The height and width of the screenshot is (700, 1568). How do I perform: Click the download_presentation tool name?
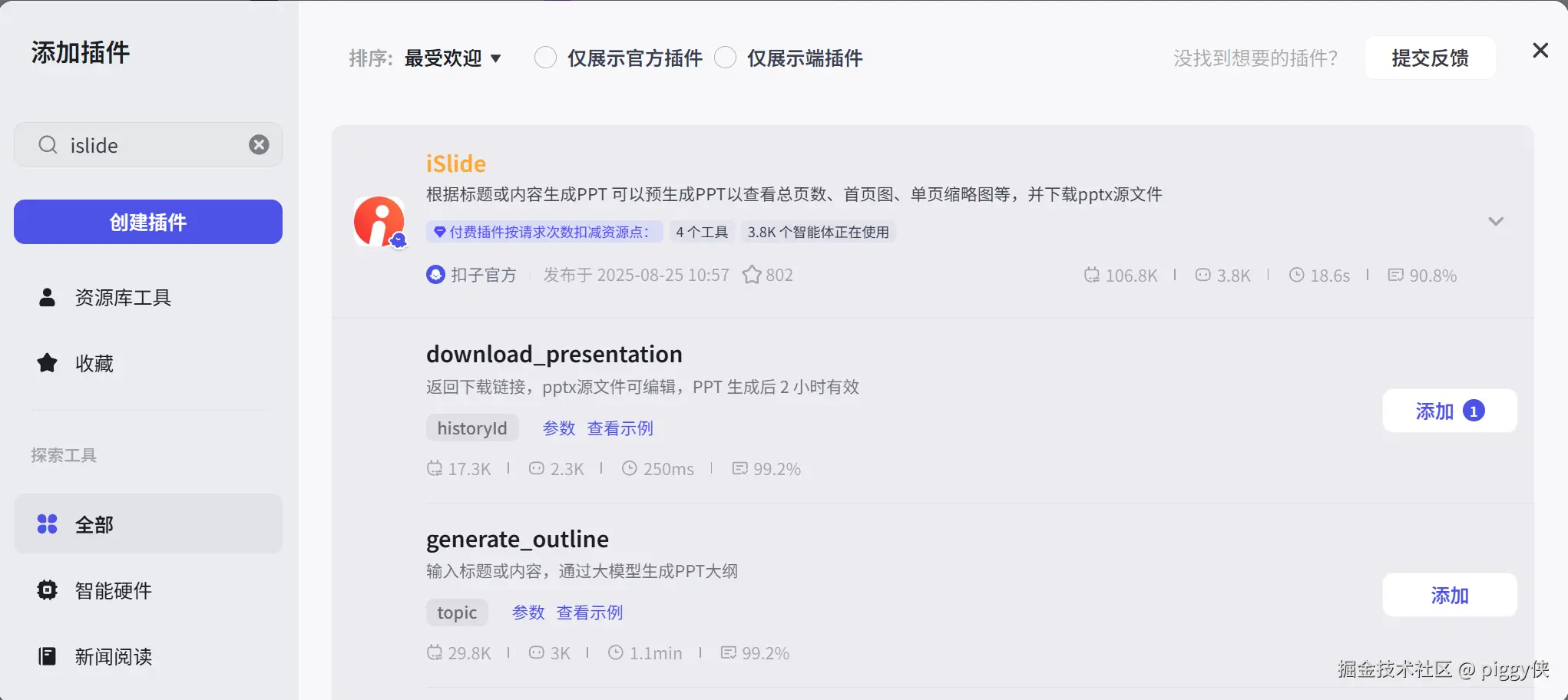(554, 354)
